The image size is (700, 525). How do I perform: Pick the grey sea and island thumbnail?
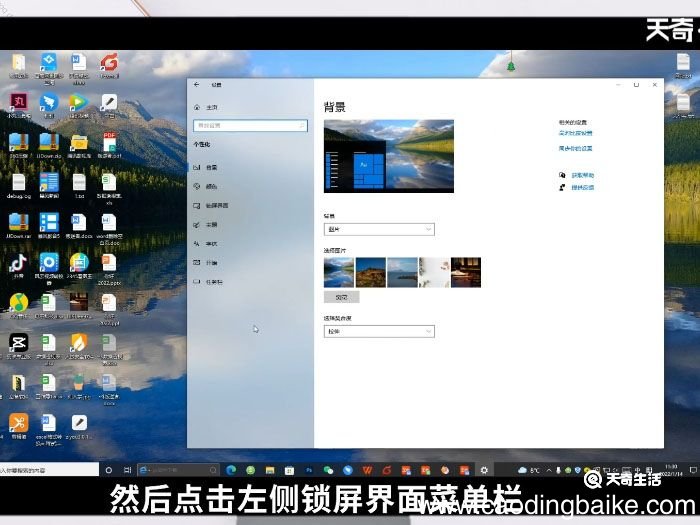(x=402, y=272)
